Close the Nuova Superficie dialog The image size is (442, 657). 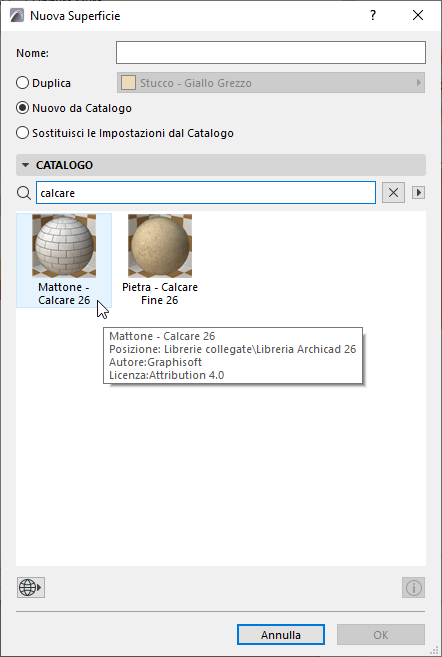coord(418,16)
